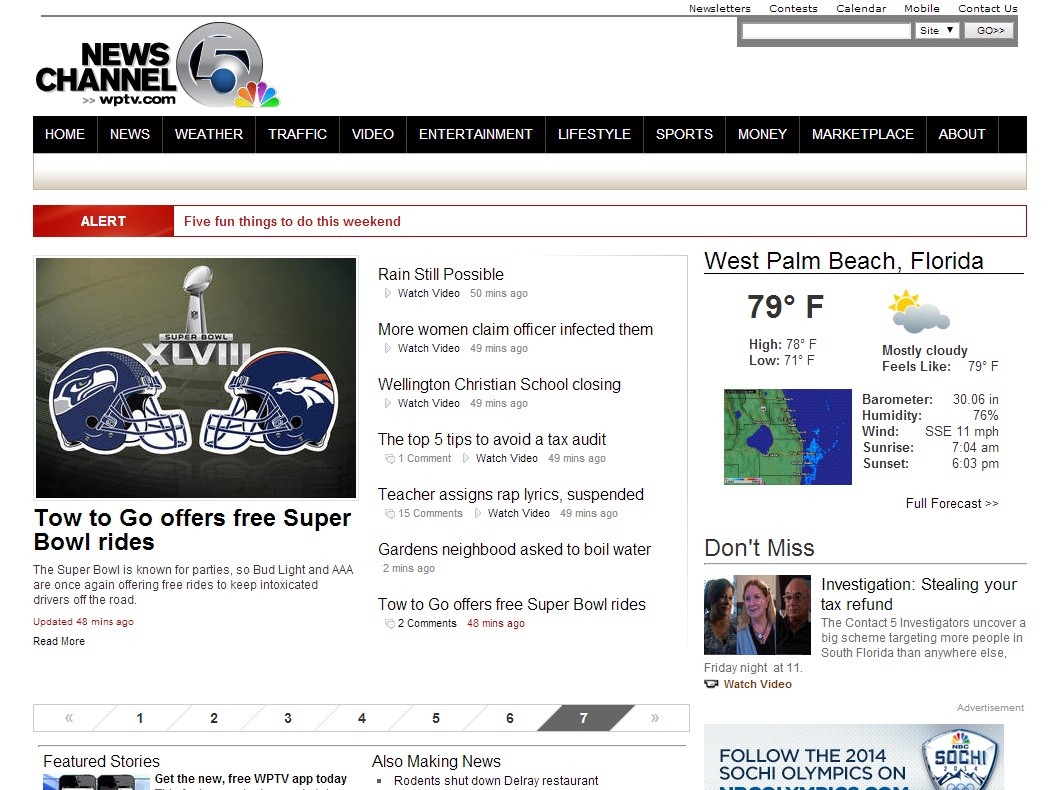Click Read More under Super Bowl story
Viewport: 1052px width, 790px height.
point(59,641)
